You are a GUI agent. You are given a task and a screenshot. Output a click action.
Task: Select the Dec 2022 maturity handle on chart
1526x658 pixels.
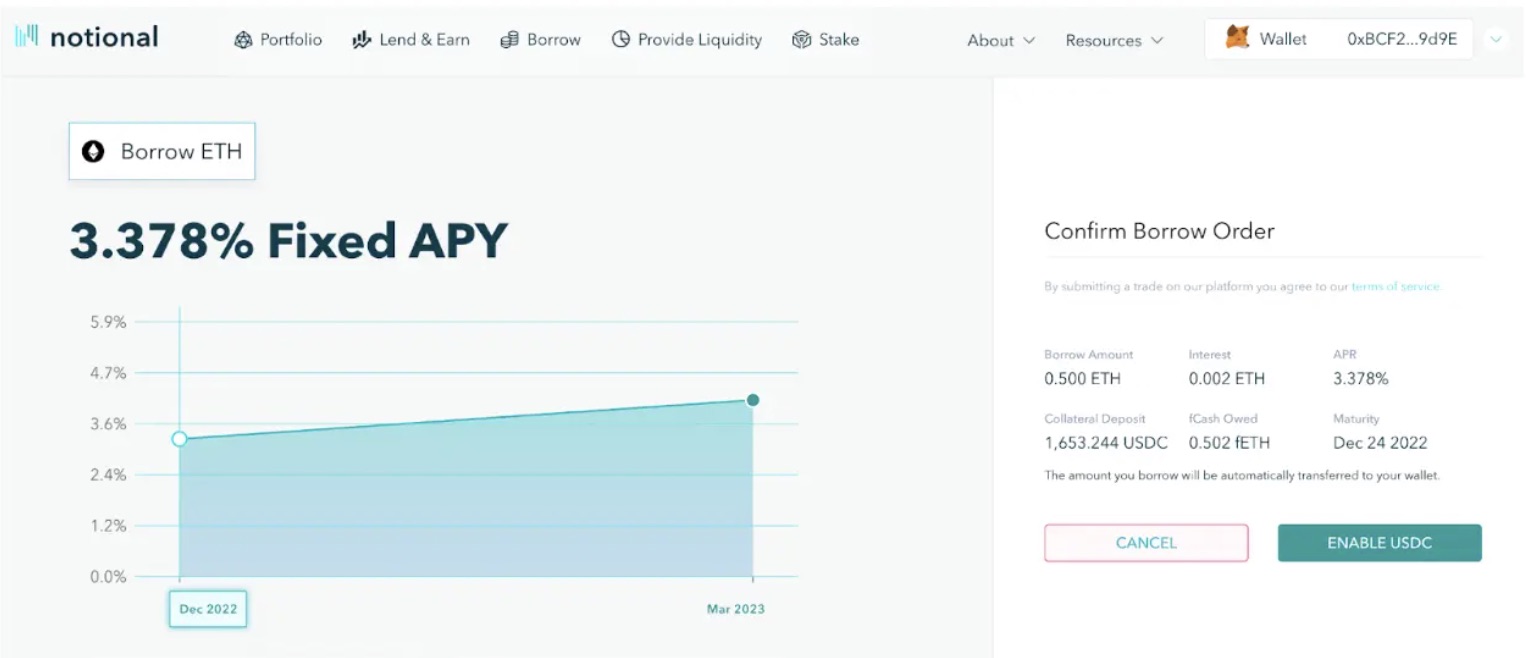(179, 439)
